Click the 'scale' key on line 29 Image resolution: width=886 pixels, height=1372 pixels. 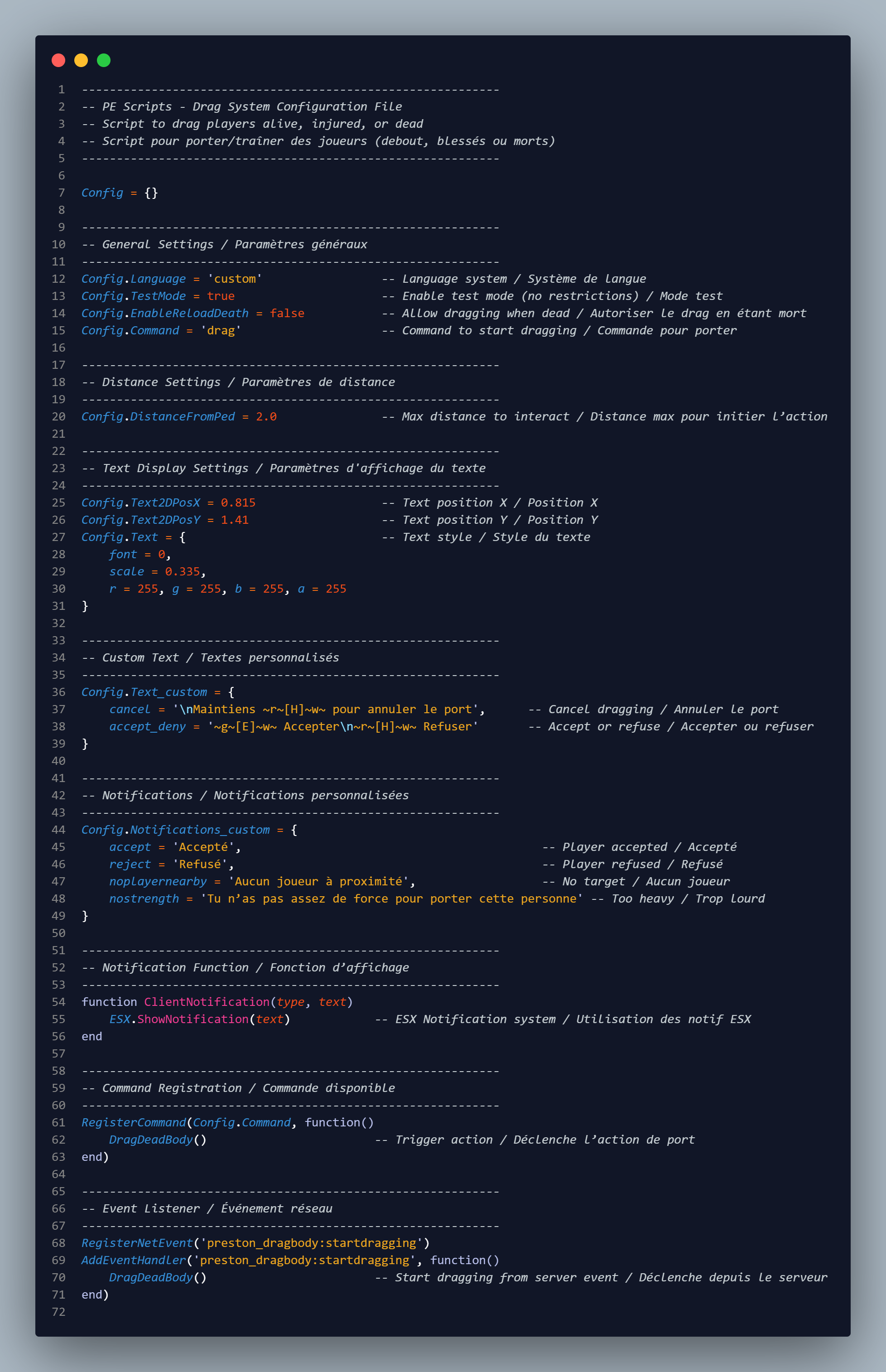(126, 572)
